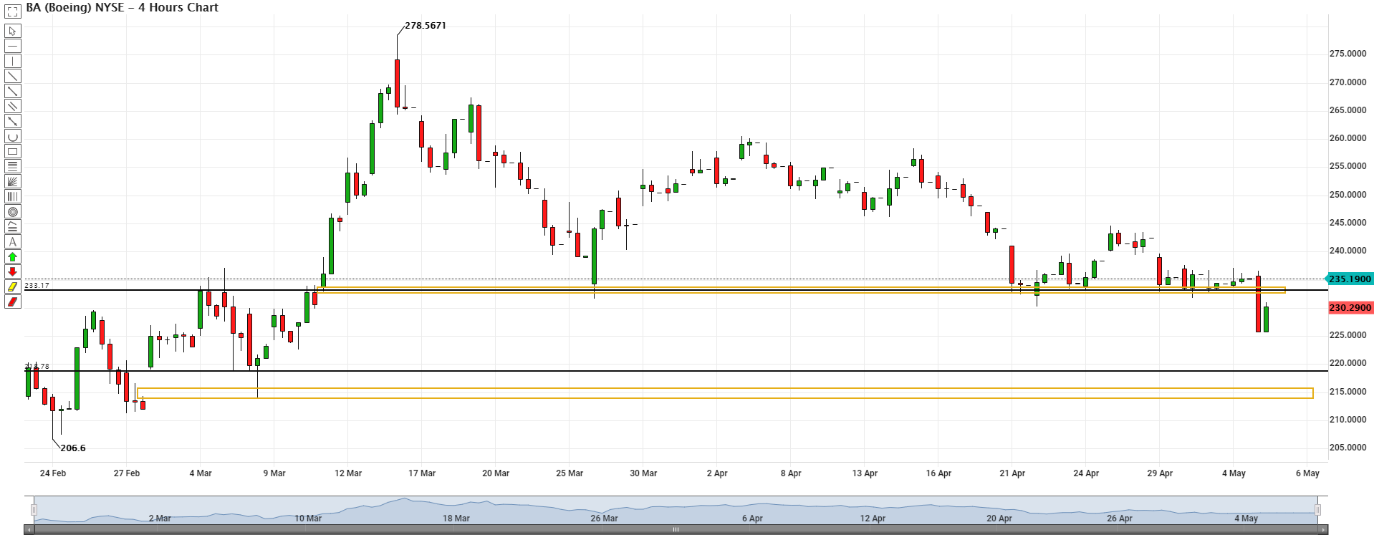This screenshot has height=545, width=1374.
Task: Select the cursor pointer tool
Action: (12, 31)
